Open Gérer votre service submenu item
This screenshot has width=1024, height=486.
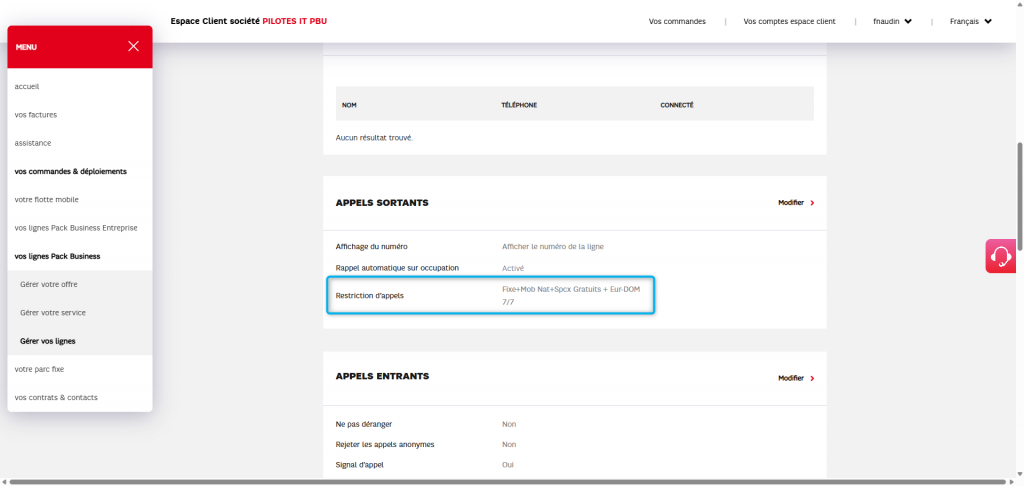tap(53, 313)
